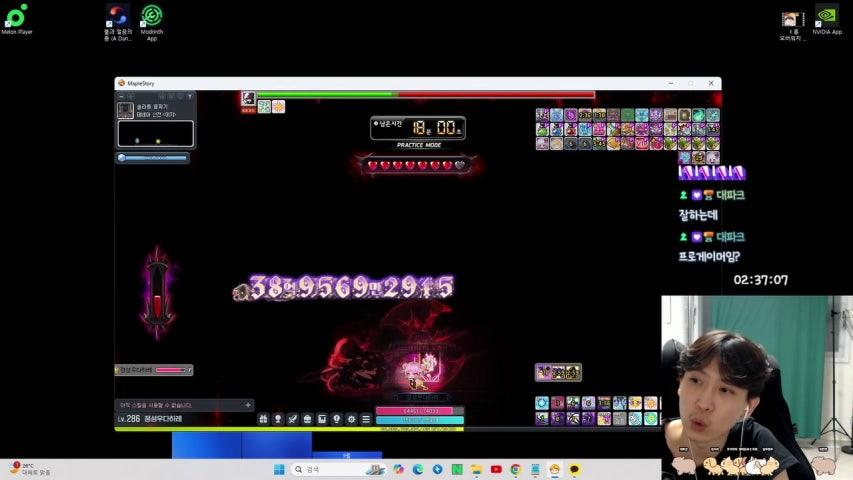Open the minimap dropdown arrow

point(190,96)
